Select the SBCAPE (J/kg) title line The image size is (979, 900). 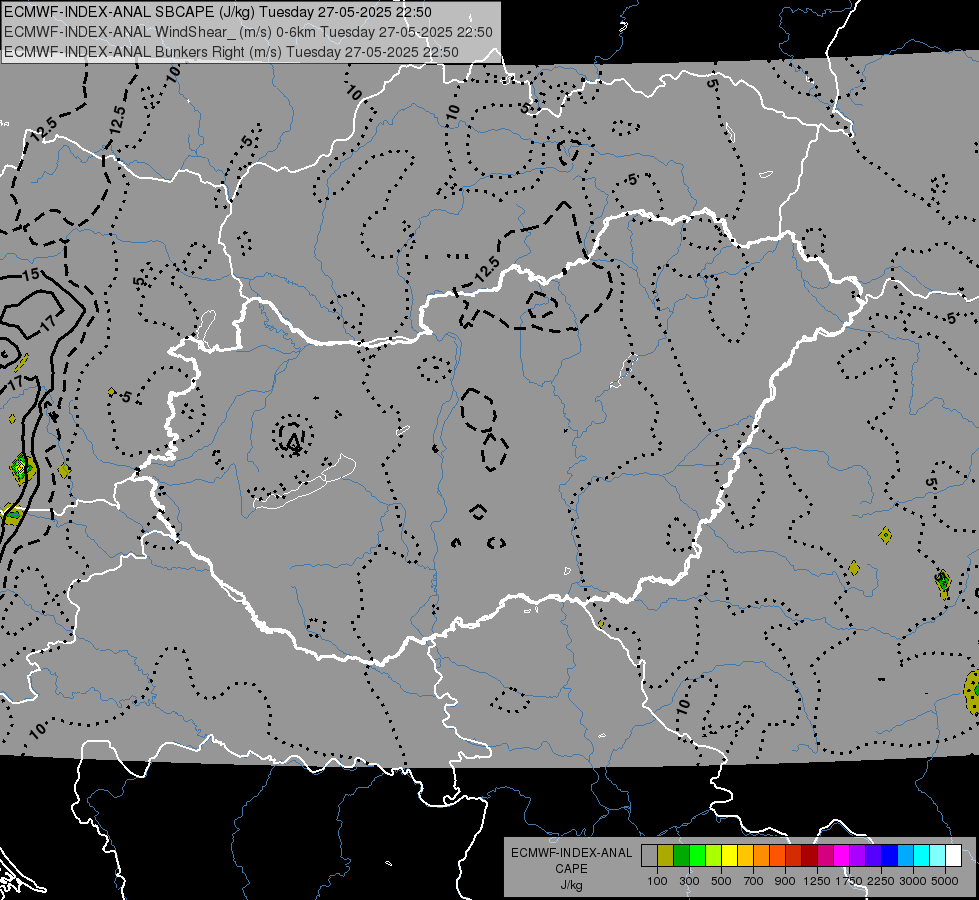[218, 12]
